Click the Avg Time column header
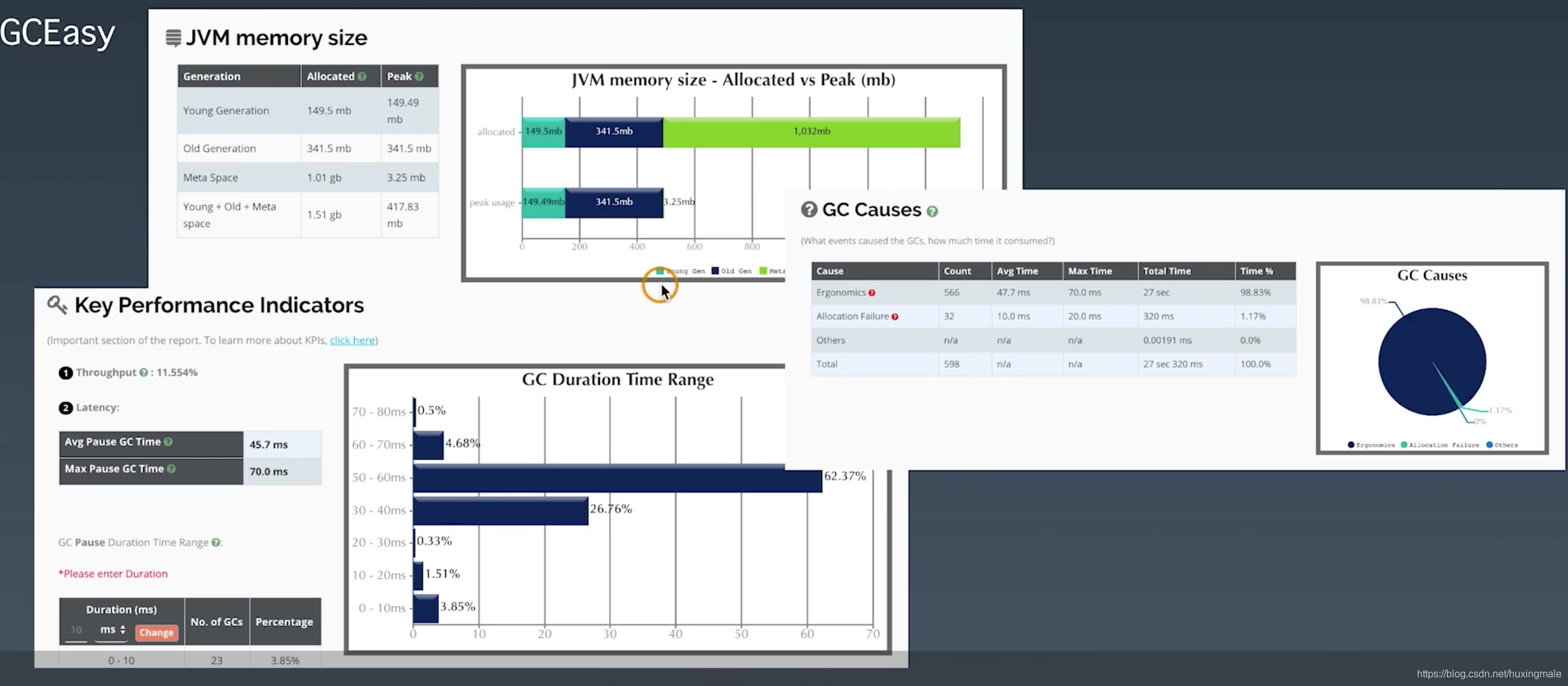 tap(1027, 271)
